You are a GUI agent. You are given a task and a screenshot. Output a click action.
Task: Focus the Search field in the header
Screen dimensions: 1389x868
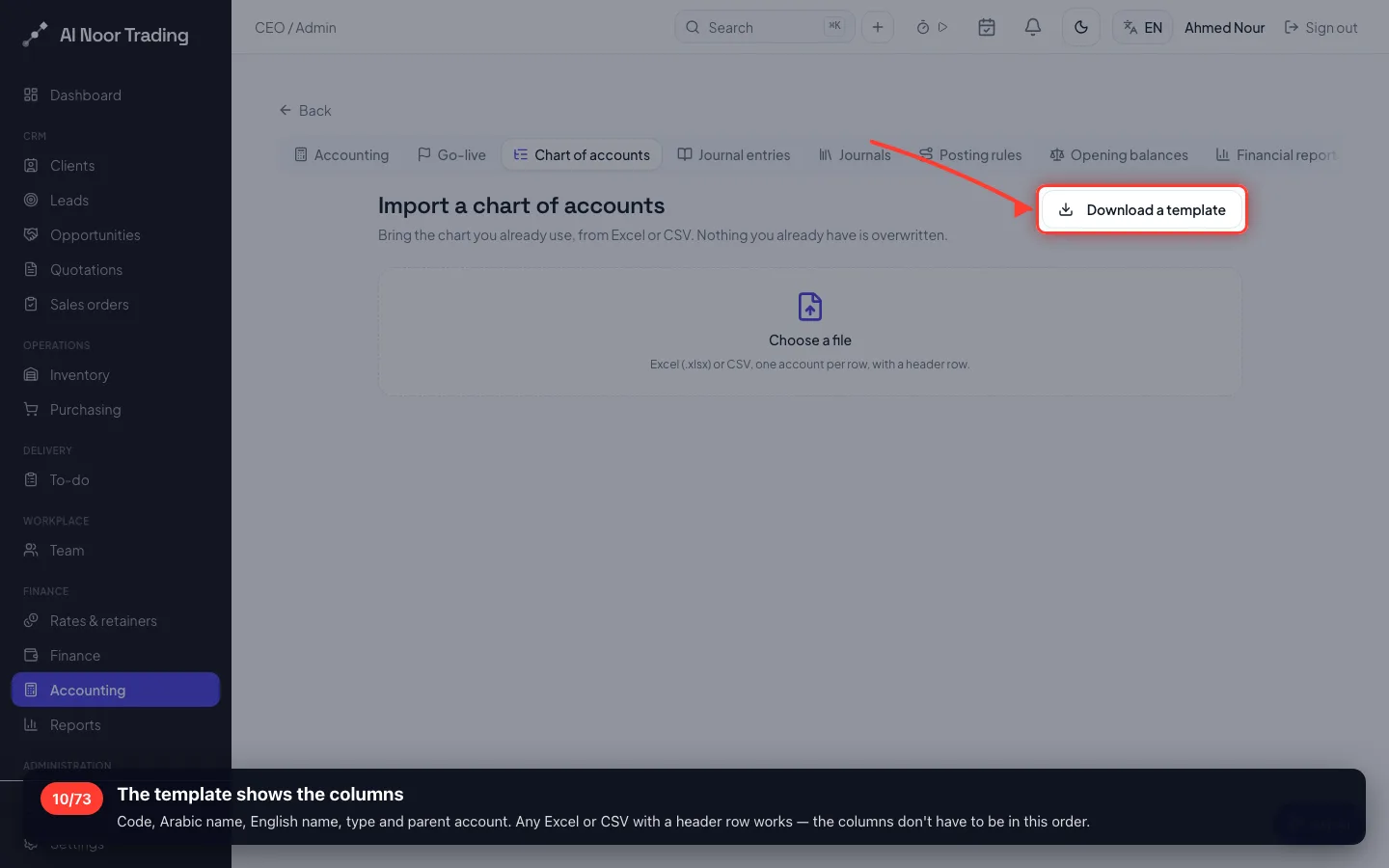point(764,27)
